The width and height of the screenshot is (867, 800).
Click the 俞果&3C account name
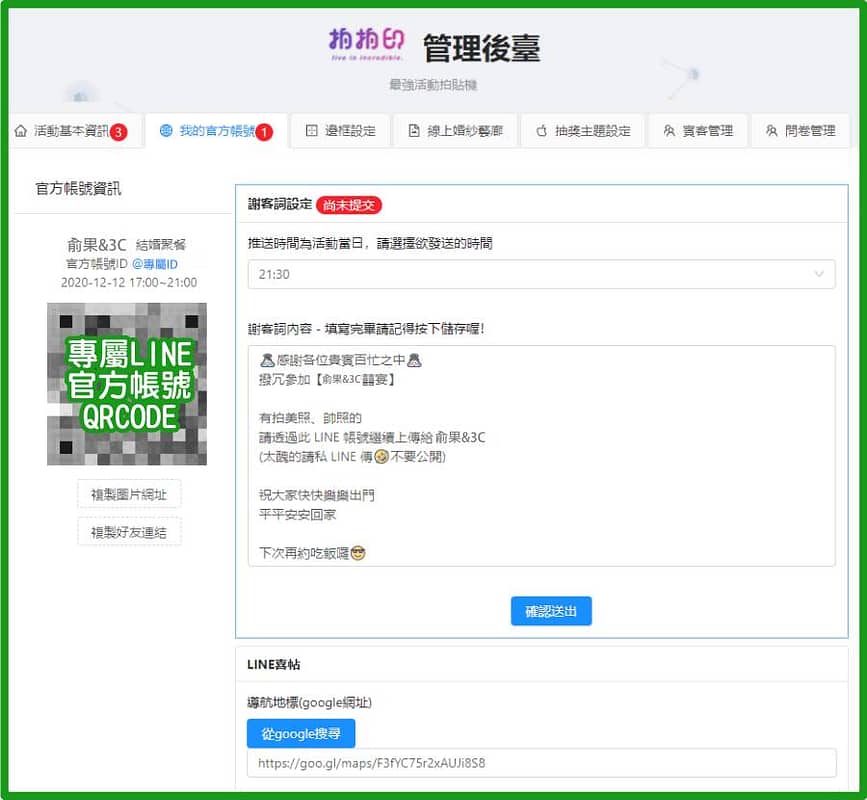tap(97, 245)
